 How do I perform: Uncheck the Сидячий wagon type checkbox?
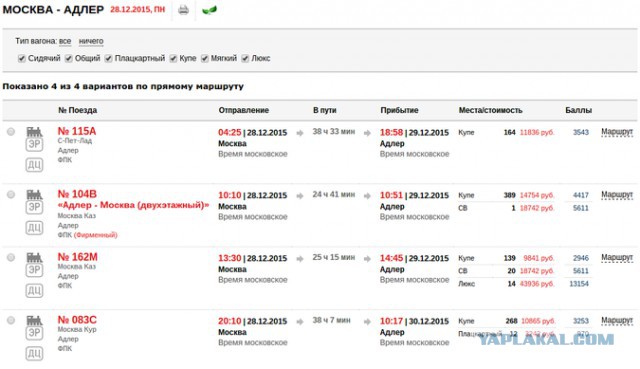(22, 58)
